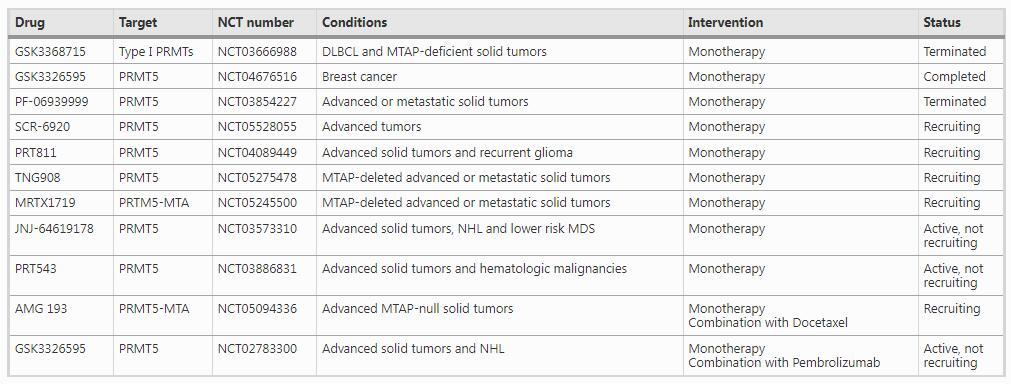Click NCT04676516 trial number

257,77
